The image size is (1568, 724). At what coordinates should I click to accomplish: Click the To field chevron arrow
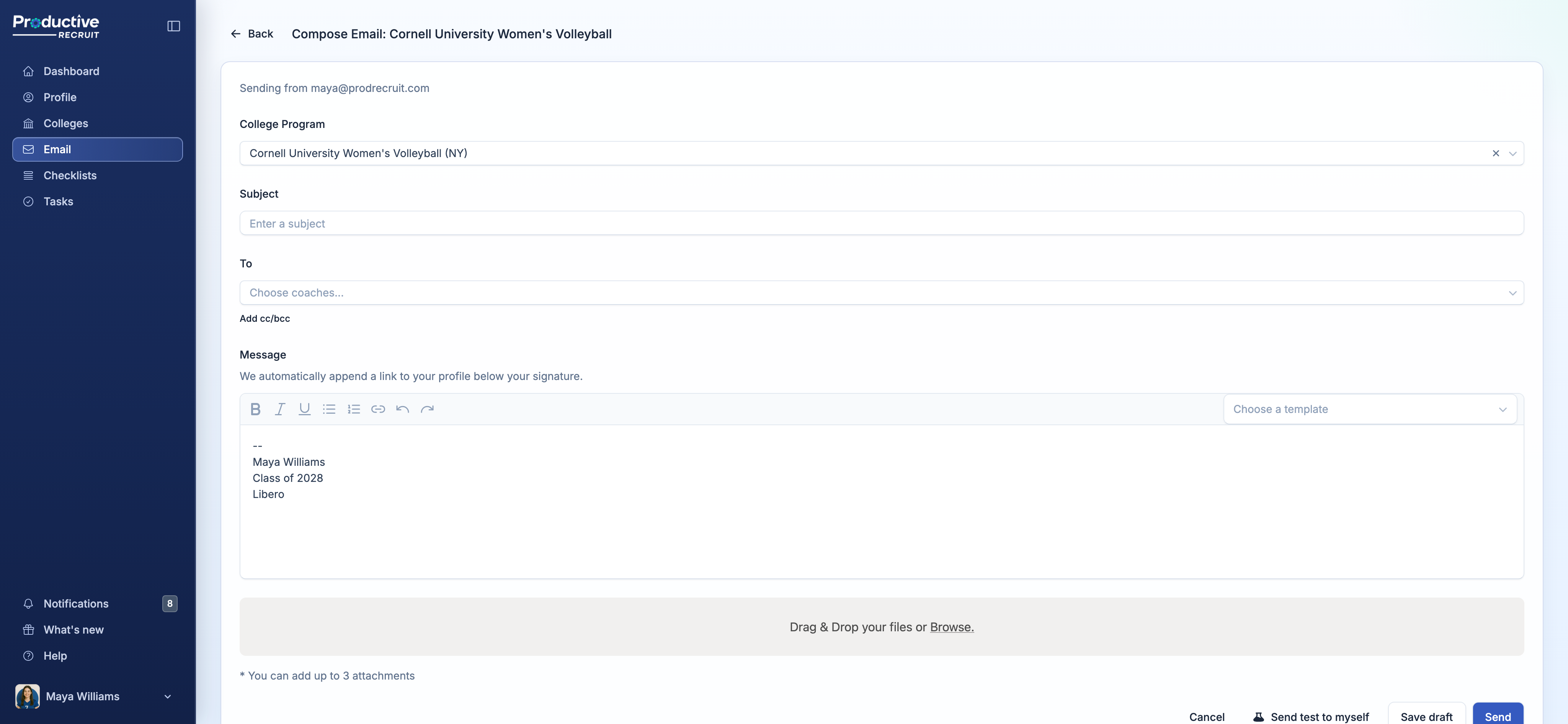1512,293
